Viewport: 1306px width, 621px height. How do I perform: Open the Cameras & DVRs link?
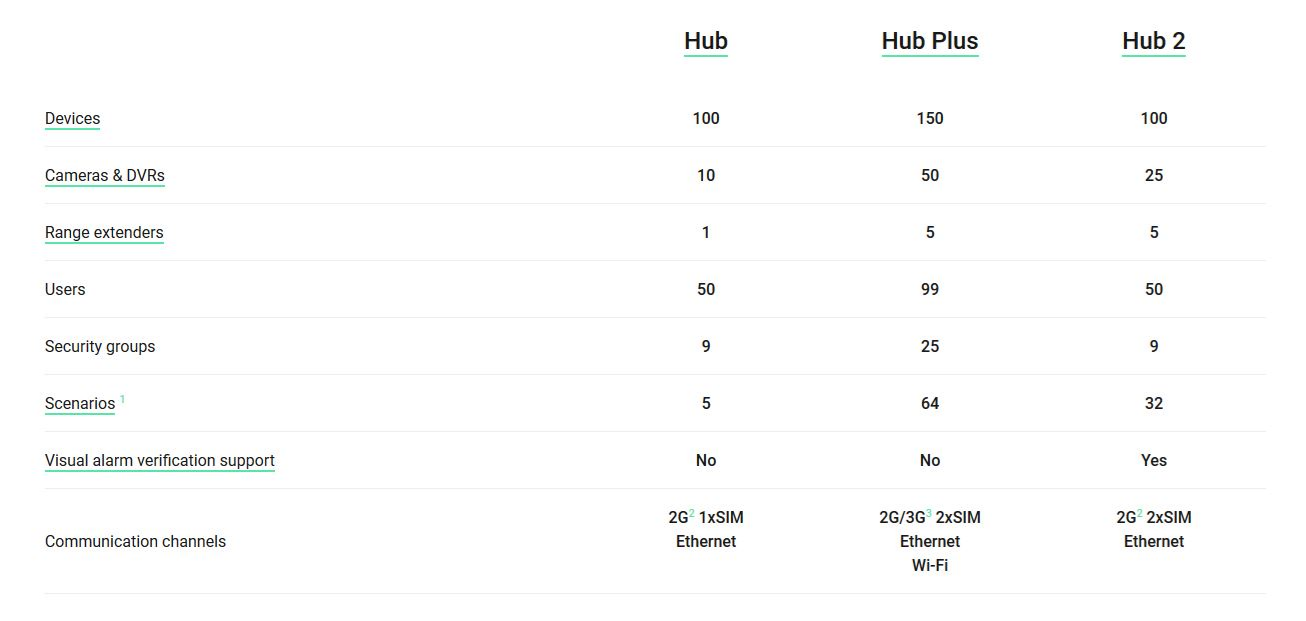(x=104, y=175)
